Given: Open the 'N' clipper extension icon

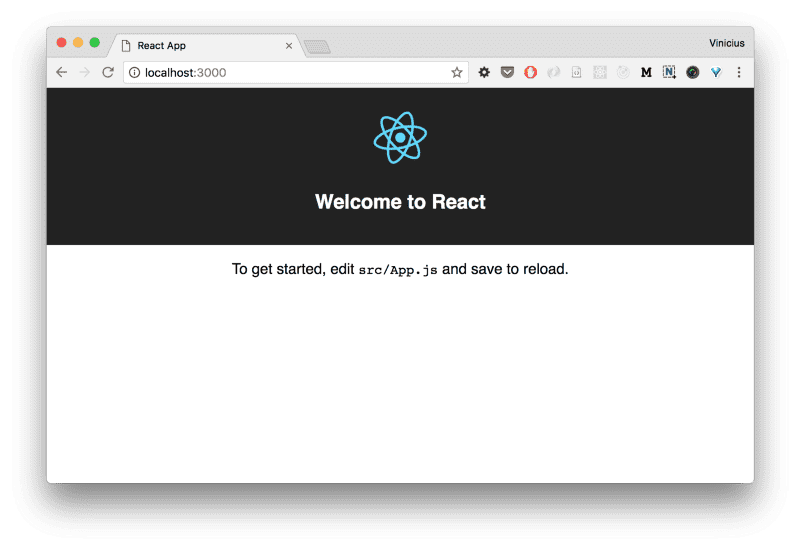Looking at the screenshot, I should (669, 72).
